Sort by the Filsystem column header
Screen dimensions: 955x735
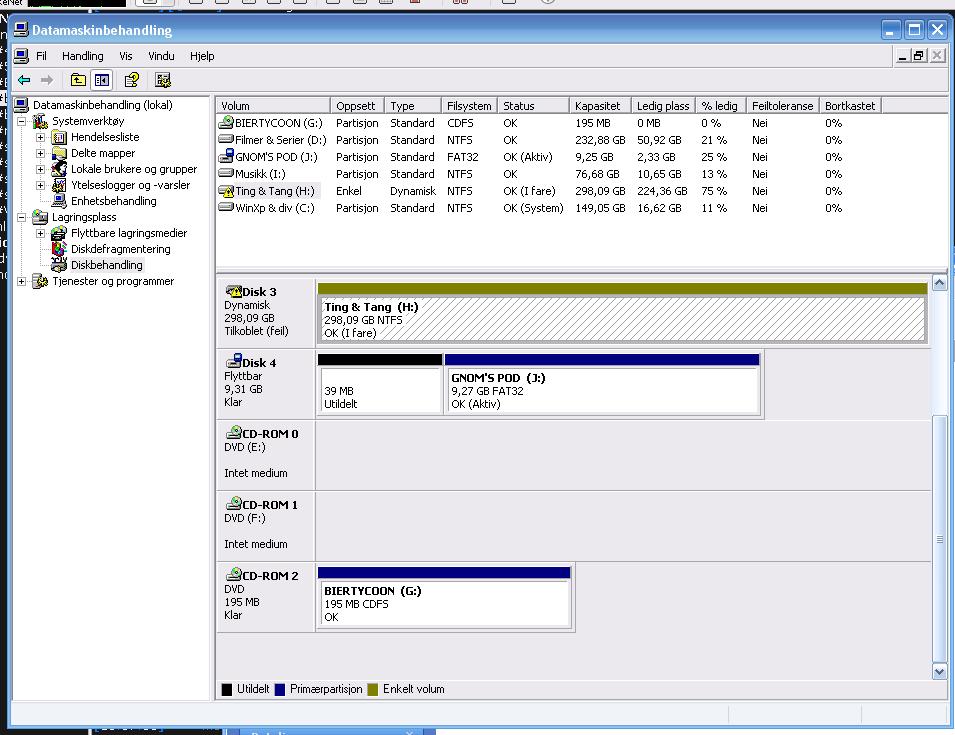[x=469, y=106]
